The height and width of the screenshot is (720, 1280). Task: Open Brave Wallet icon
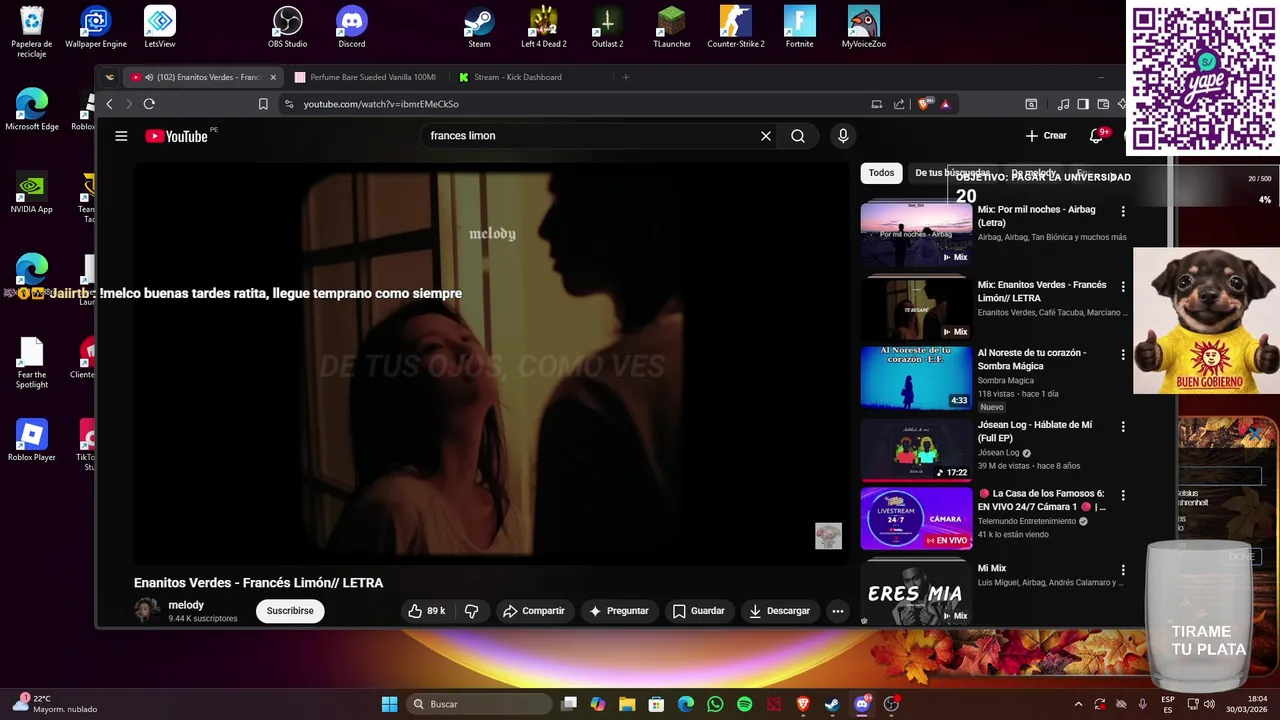coord(1103,104)
